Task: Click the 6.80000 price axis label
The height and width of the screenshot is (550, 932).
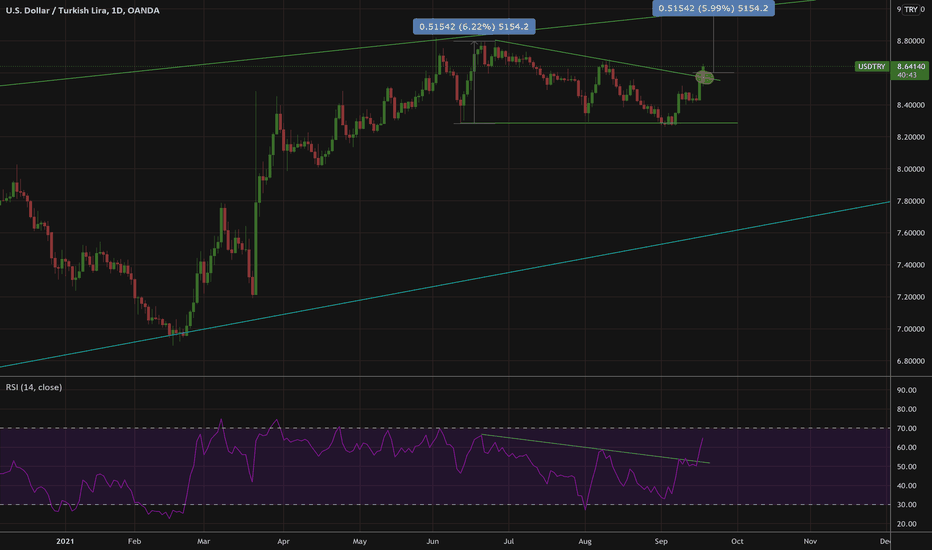Action: coord(910,362)
